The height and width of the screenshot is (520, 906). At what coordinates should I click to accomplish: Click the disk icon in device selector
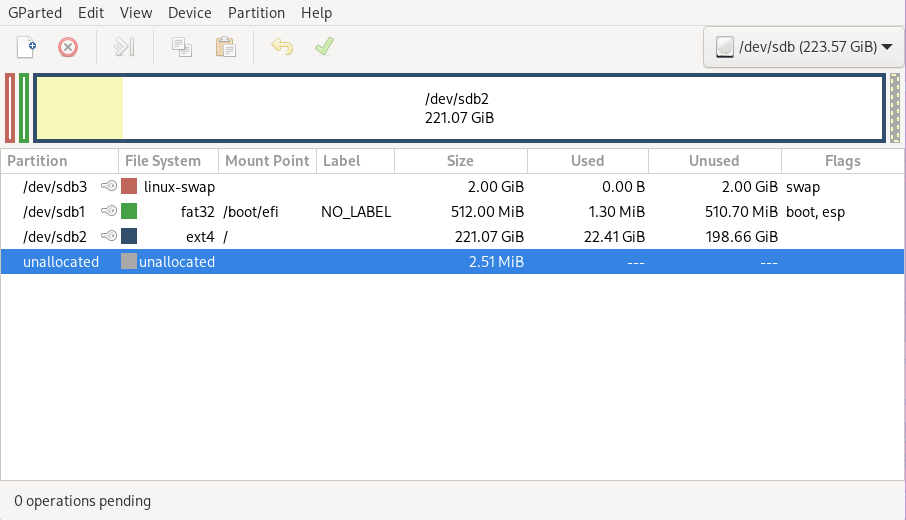[x=725, y=47]
